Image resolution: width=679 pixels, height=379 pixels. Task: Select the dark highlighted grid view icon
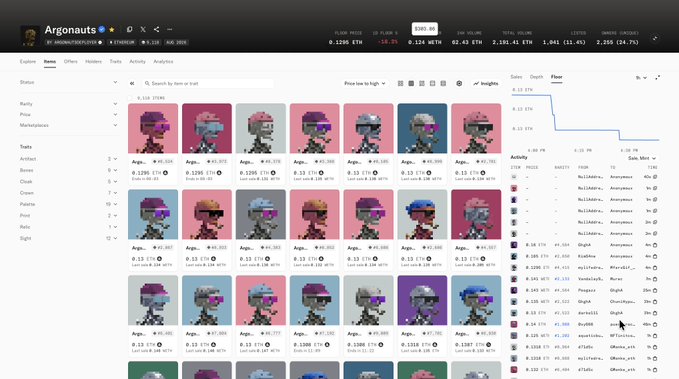411,83
